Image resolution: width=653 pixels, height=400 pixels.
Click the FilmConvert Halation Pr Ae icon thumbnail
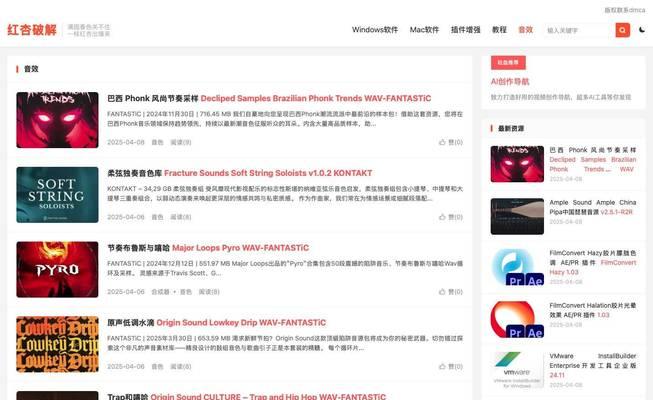pyautogui.click(x=517, y=319)
